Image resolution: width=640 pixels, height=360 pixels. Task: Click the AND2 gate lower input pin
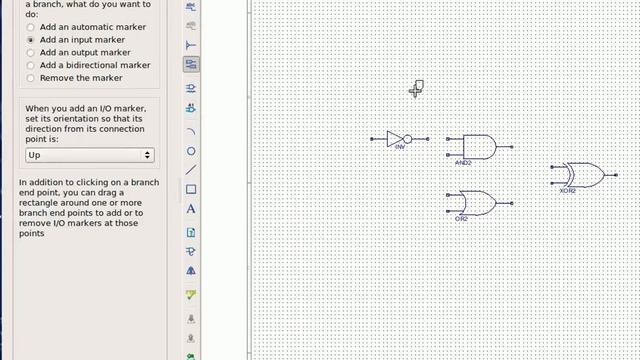pyautogui.click(x=448, y=155)
